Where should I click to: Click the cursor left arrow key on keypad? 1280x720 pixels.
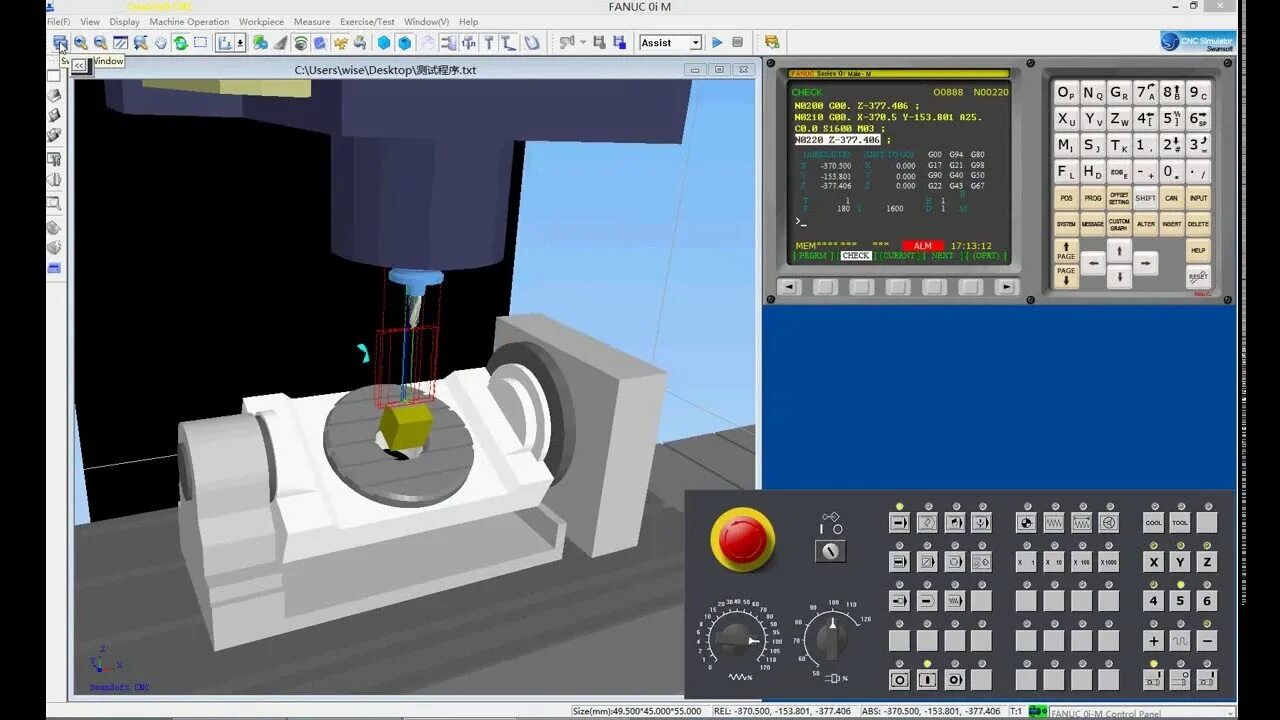point(1093,264)
